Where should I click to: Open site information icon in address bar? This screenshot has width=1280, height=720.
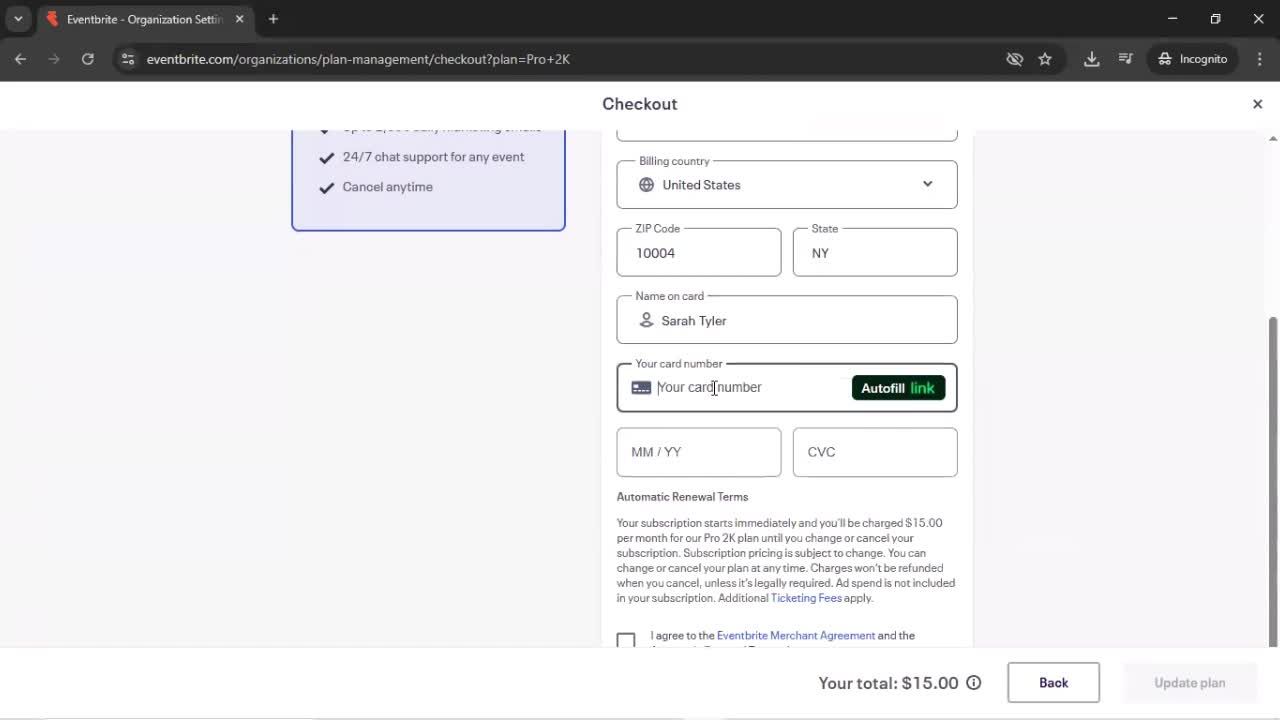pos(127,59)
